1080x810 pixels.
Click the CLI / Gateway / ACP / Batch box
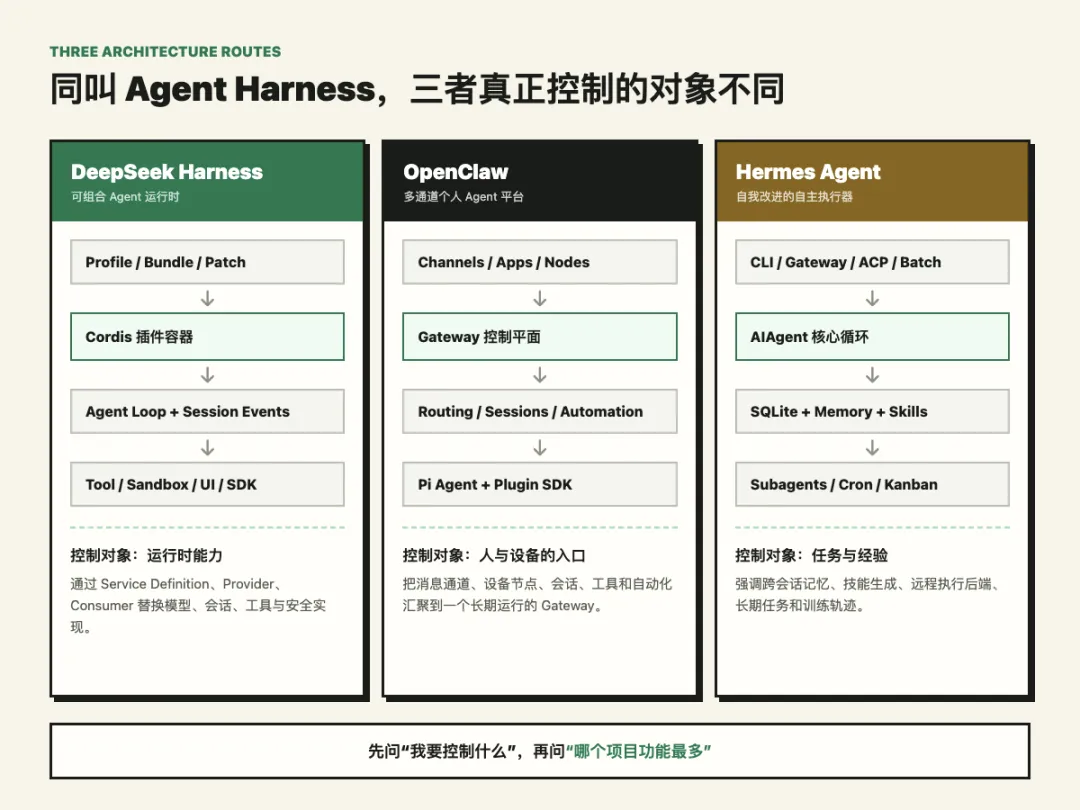[x=872, y=262]
